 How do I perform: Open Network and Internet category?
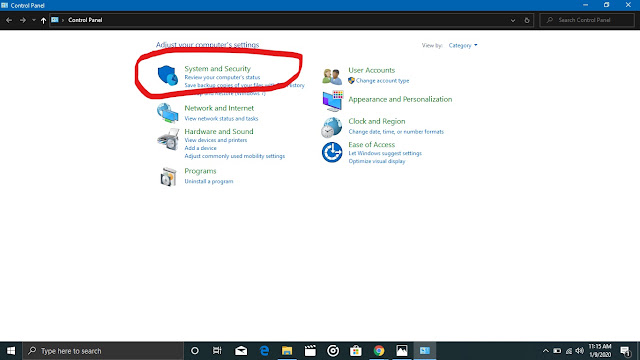(219, 108)
